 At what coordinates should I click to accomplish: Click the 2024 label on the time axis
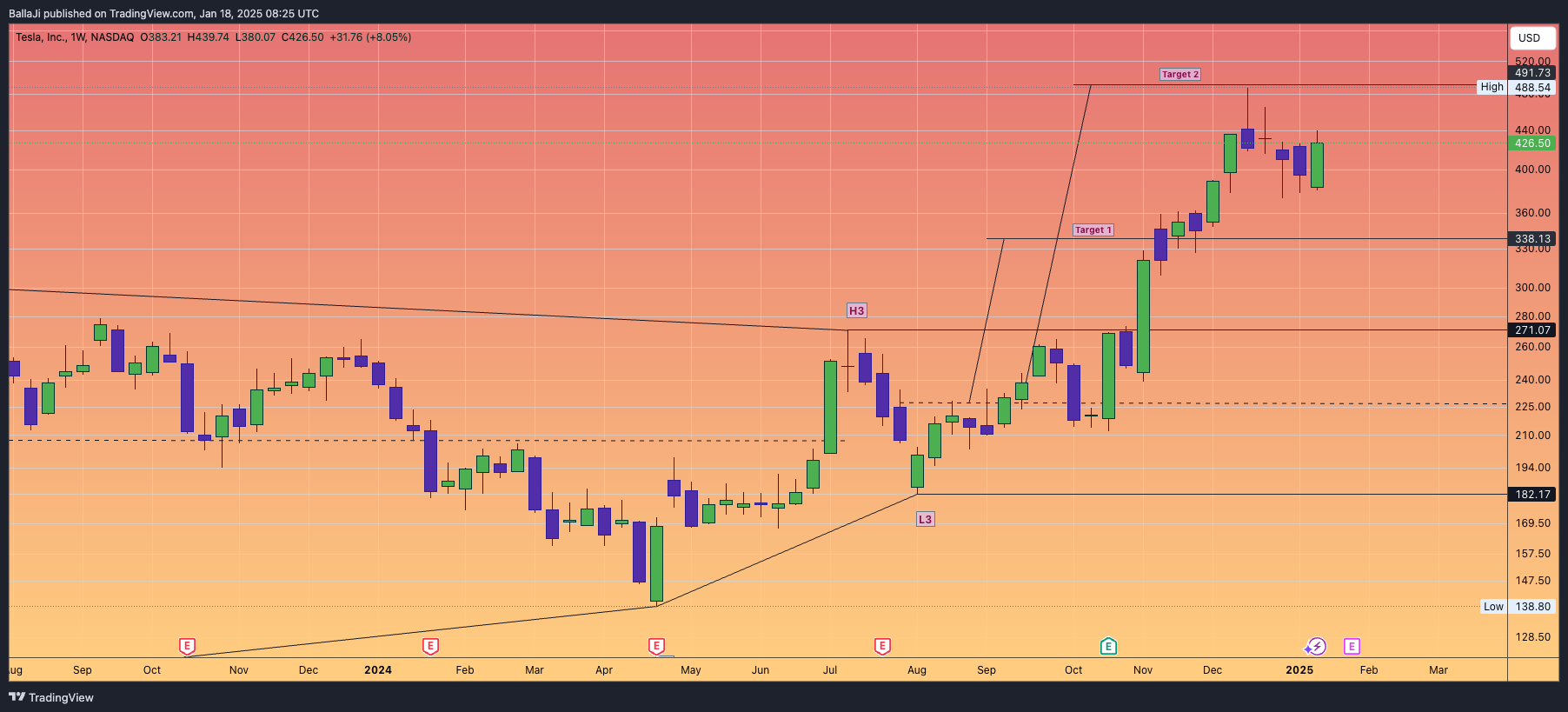click(378, 670)
